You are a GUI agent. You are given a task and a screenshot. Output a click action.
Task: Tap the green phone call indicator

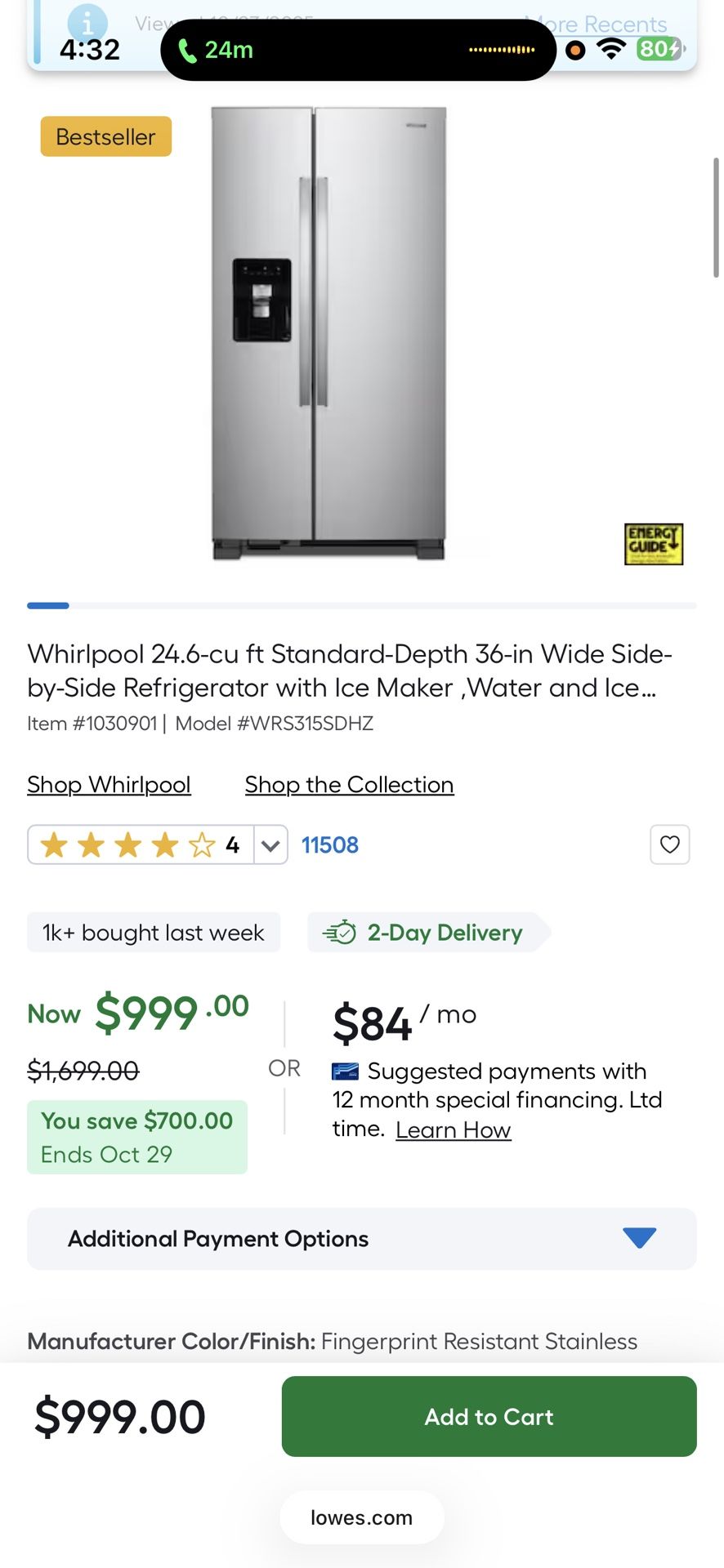click(188, 51)
